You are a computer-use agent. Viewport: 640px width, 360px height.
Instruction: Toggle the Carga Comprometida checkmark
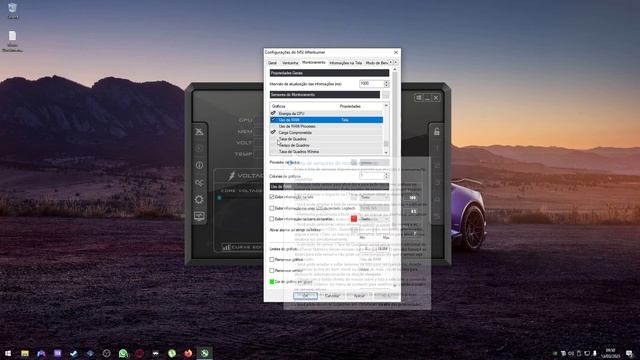pyautogui.click(x=273, y=132)
